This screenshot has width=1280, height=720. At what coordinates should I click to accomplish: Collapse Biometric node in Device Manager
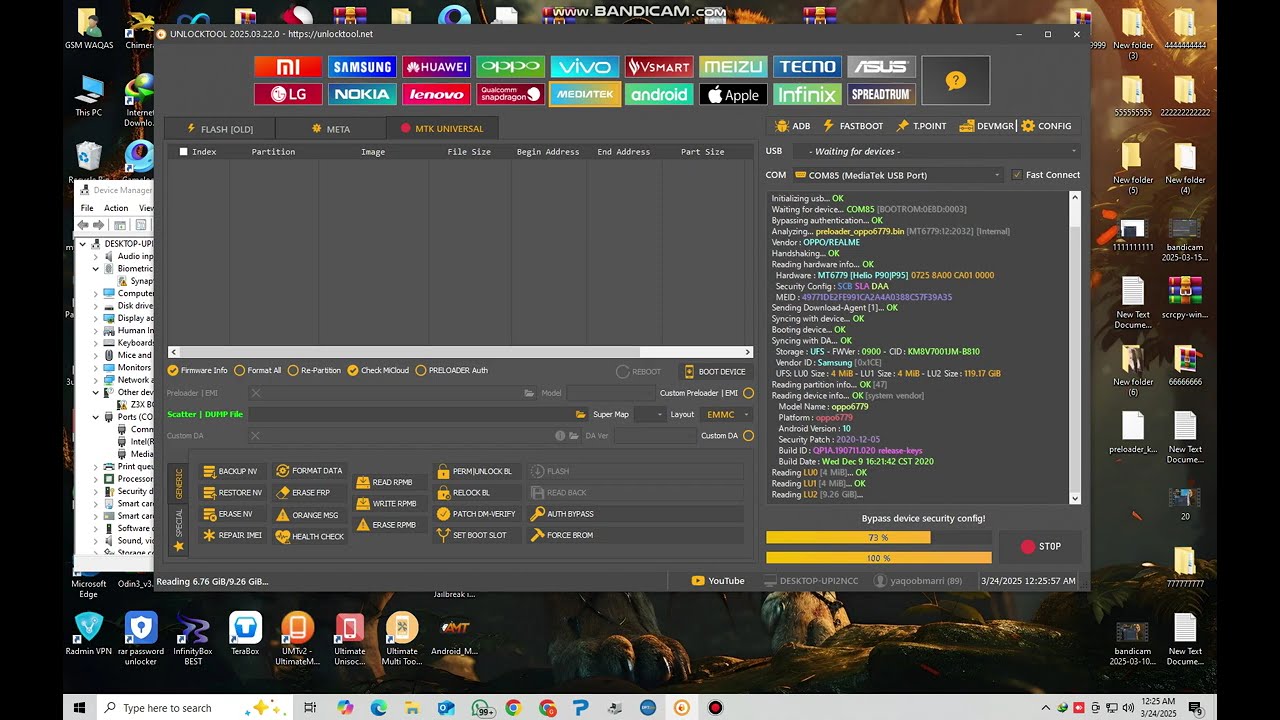[x=96, y=269]
